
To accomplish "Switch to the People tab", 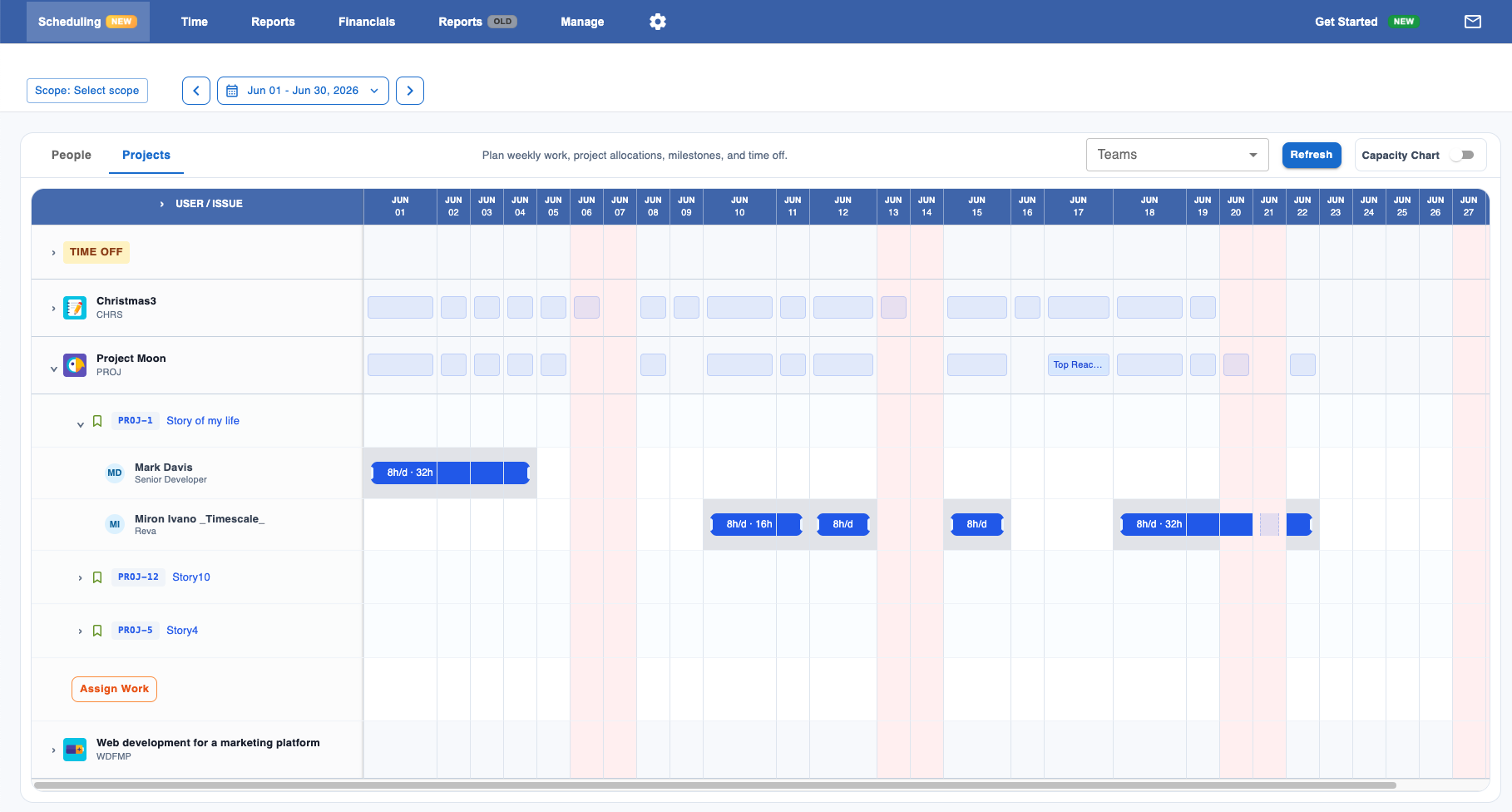I will [x=72, y=155].
